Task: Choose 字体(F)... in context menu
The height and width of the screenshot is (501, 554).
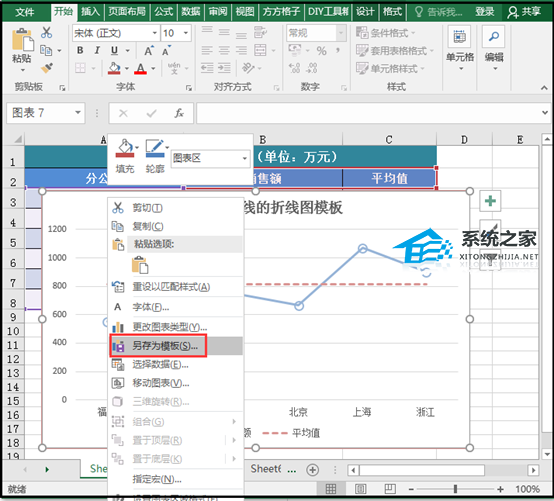Action: tap(176, 307)
